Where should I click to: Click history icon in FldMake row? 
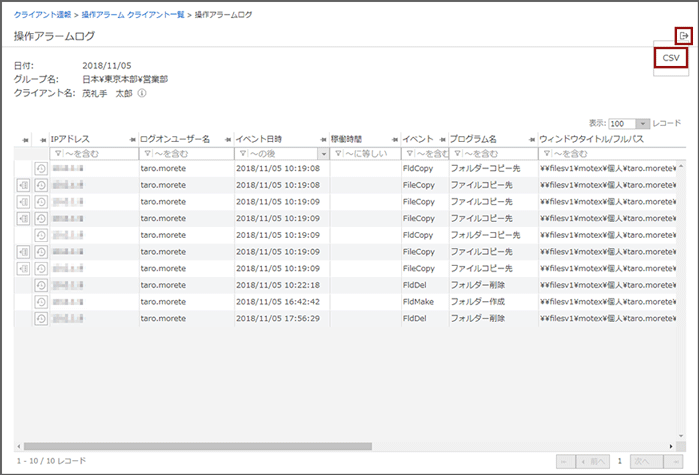click(42, 301)
